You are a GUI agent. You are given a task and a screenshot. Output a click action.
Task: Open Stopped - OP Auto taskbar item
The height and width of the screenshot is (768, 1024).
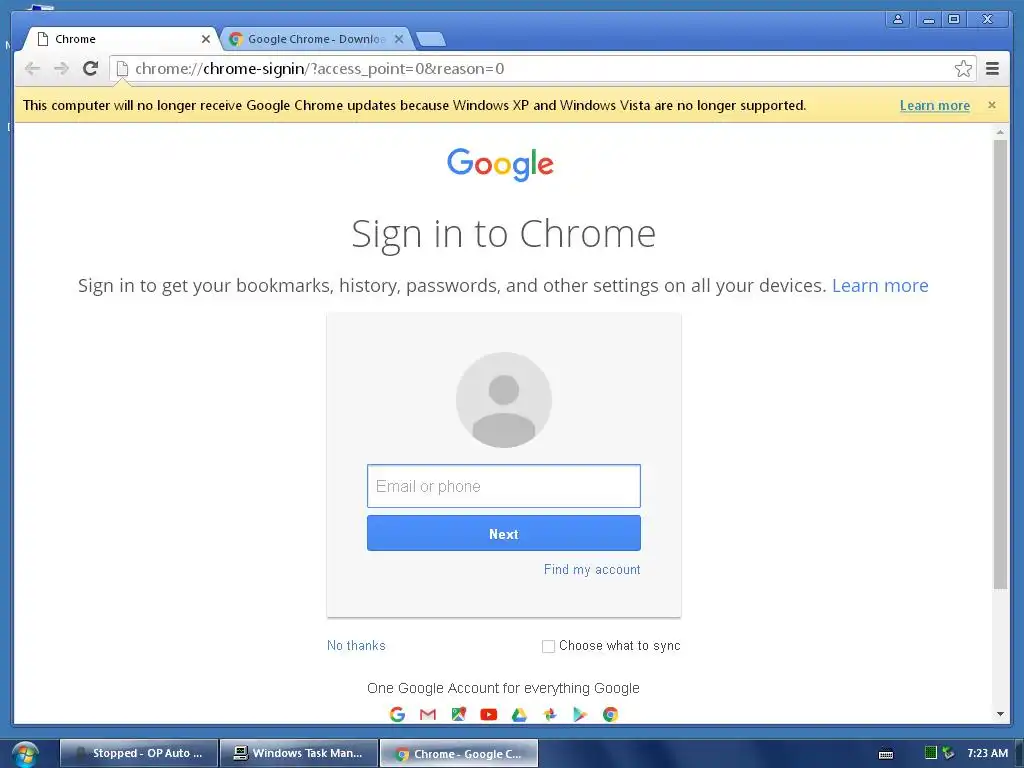139,753
